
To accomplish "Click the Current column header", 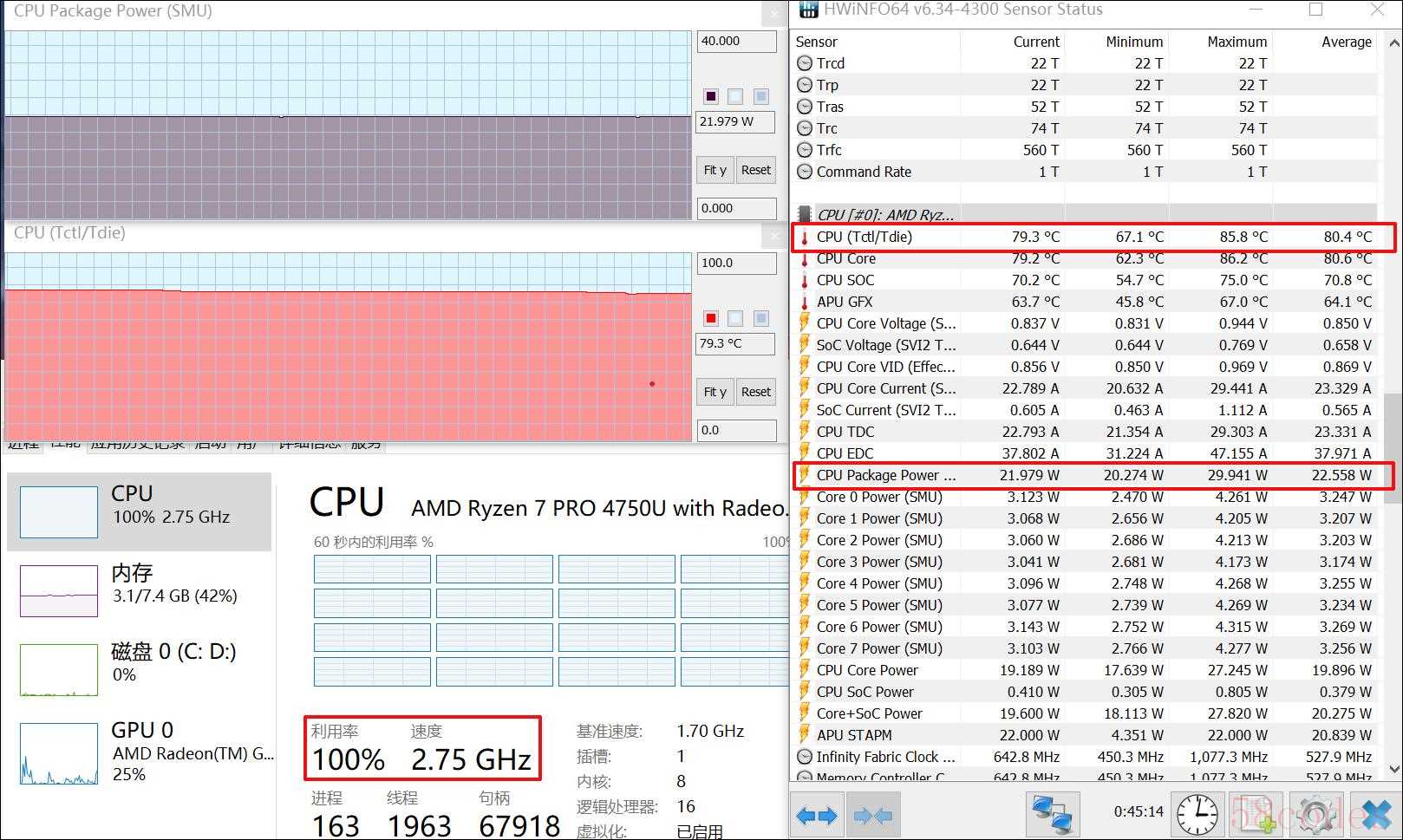I will (1012, 42).
